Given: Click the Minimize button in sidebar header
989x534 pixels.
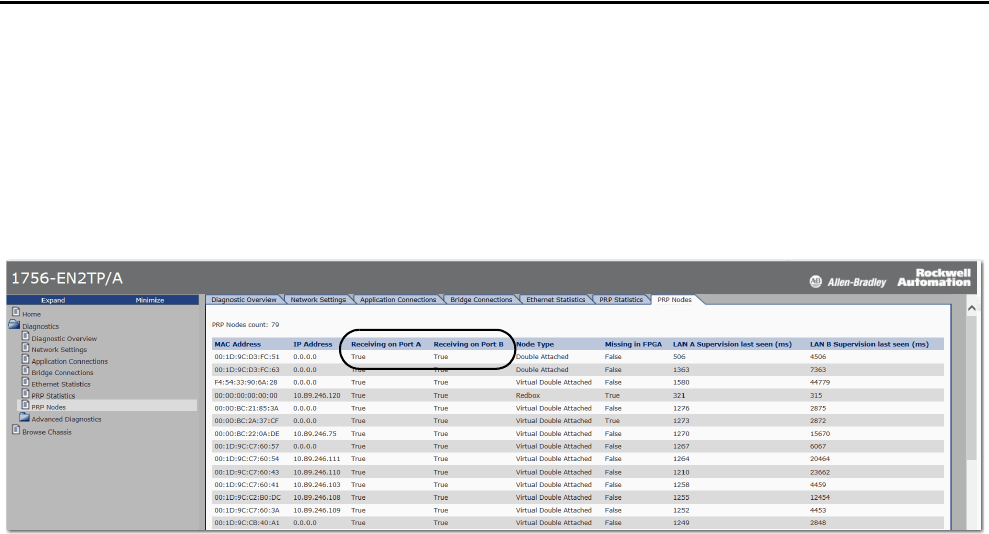Looking at the screenshot, I should (149, 300).
